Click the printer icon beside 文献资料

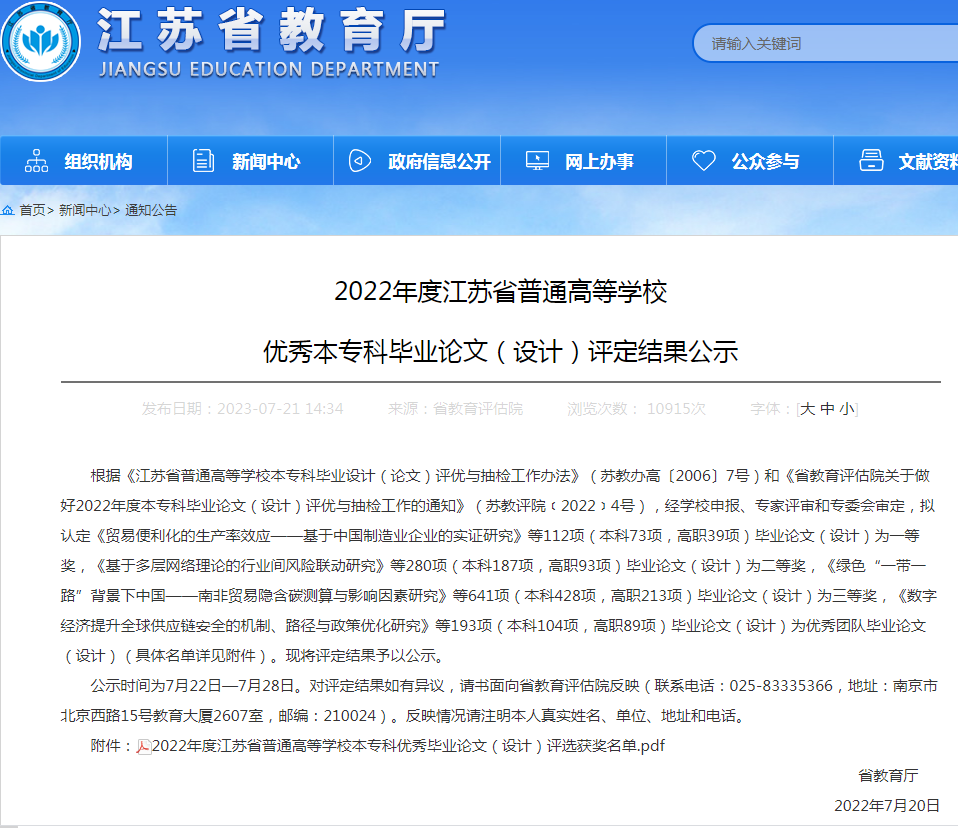click(871, 161)
